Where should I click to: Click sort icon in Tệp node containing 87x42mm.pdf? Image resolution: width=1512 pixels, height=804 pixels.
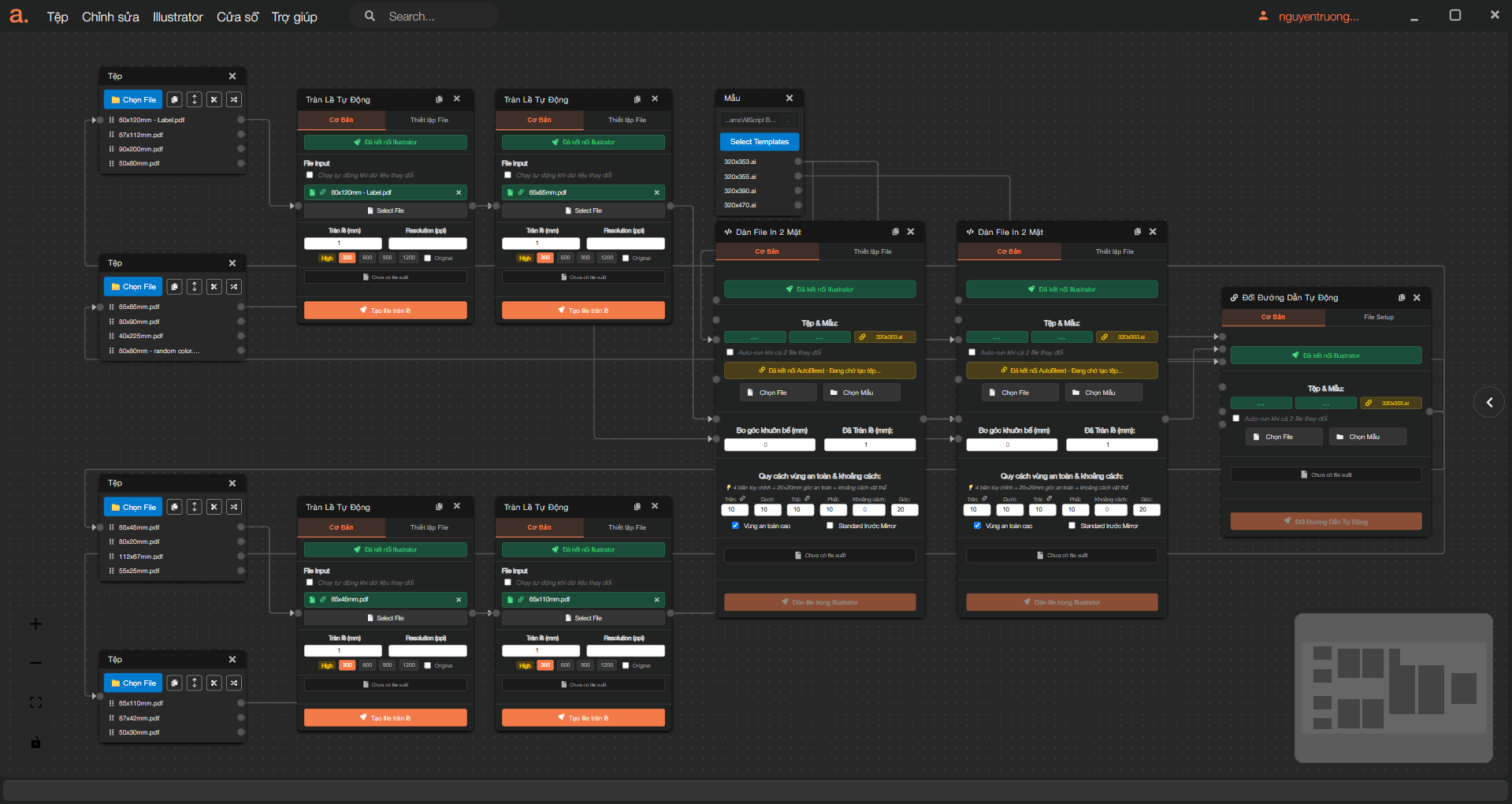click(x=194, y=683)
